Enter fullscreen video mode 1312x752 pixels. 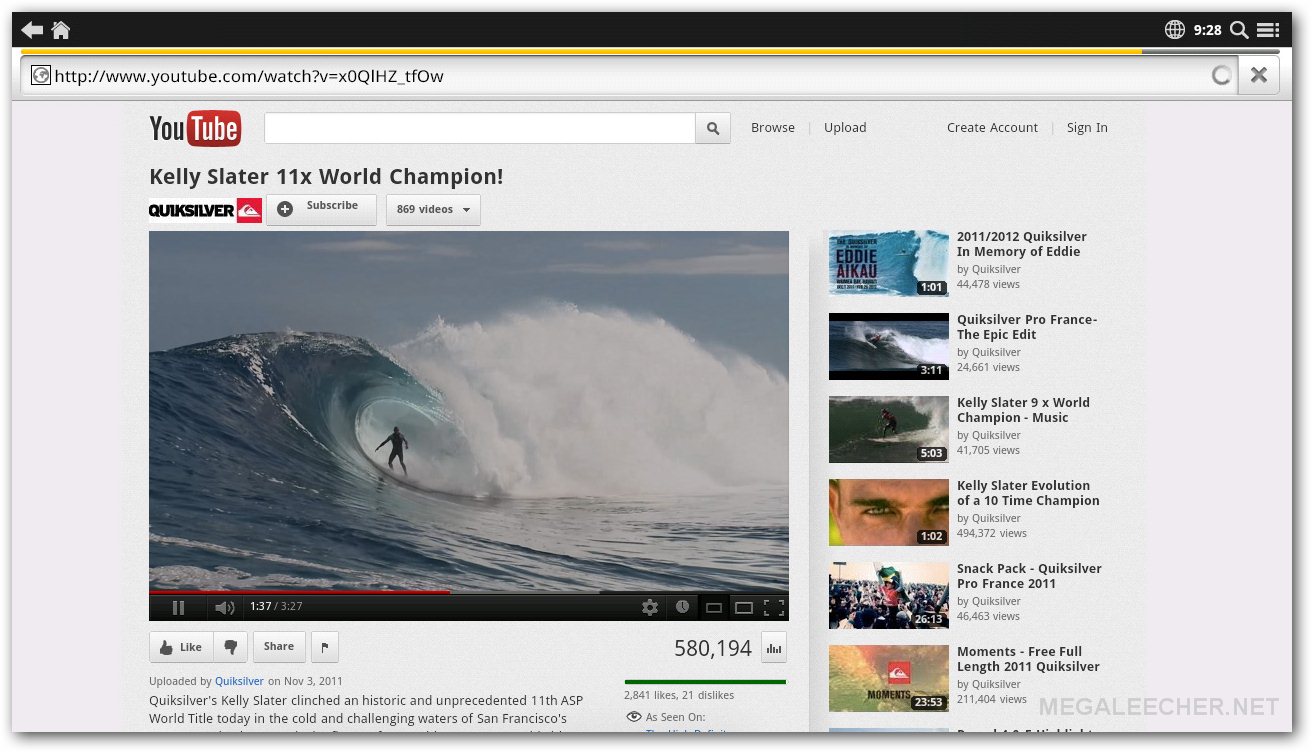pyautogui.click(x=773, y=607)
